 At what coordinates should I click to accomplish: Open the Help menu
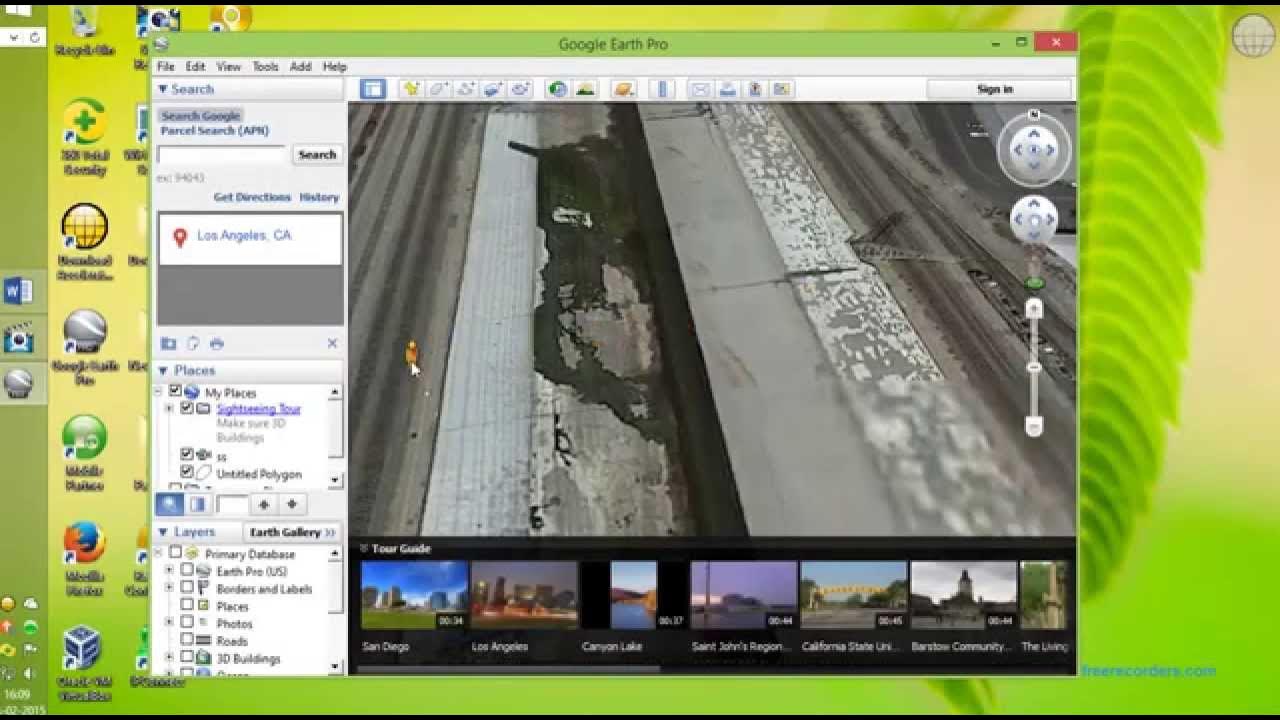[x=334, y=67]
